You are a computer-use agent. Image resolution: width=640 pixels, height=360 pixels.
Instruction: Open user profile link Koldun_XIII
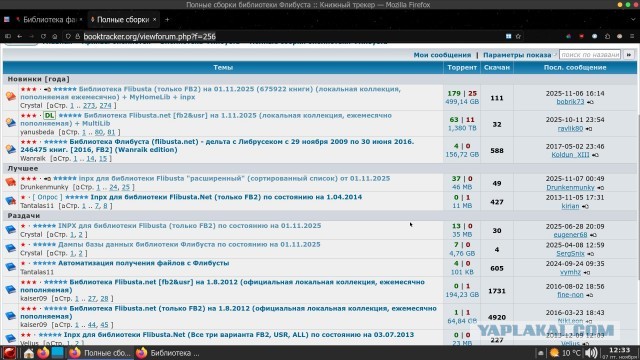pyautogui.click(x=570, y=155)
